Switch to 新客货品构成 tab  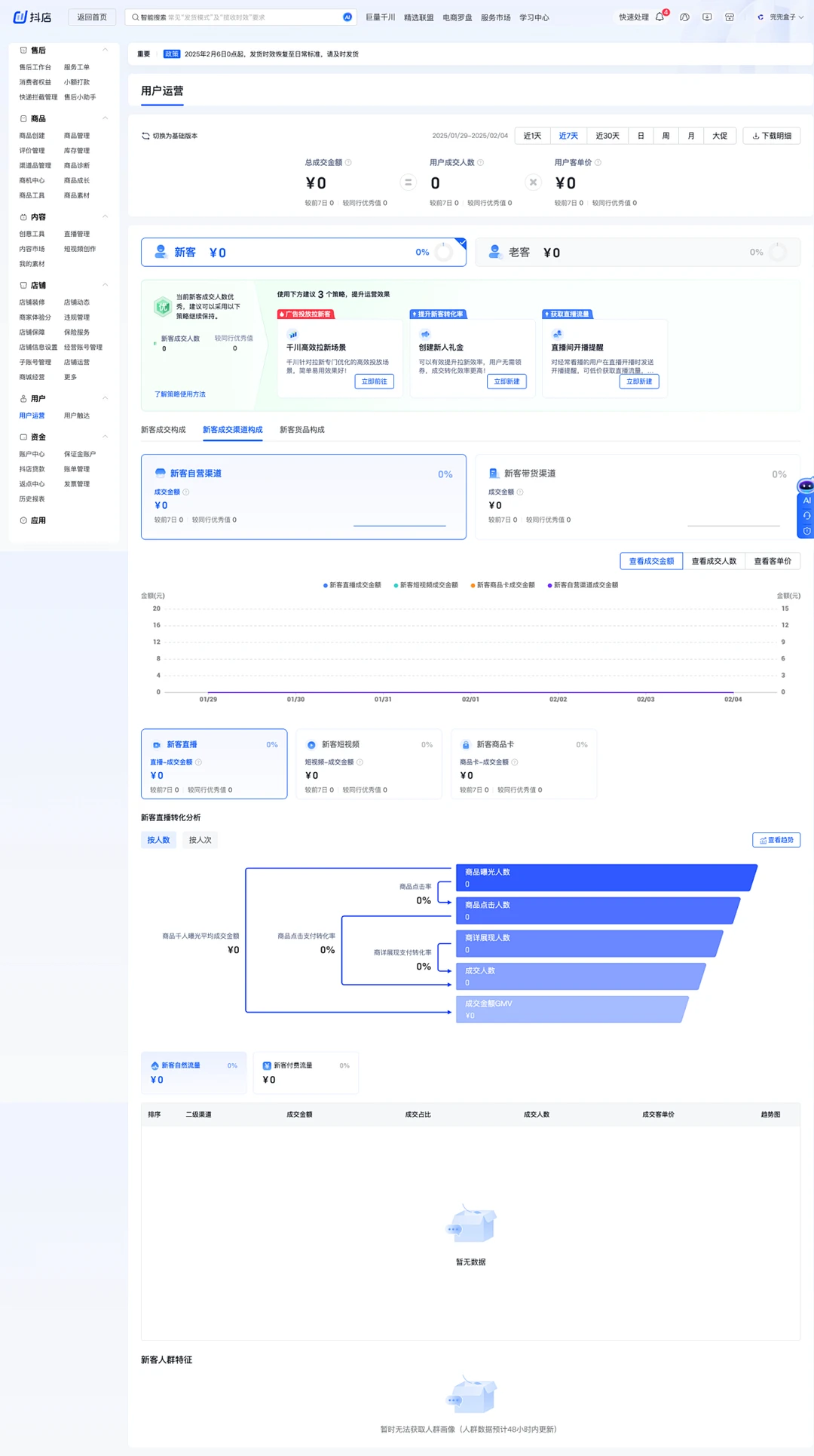pos(302,430)
